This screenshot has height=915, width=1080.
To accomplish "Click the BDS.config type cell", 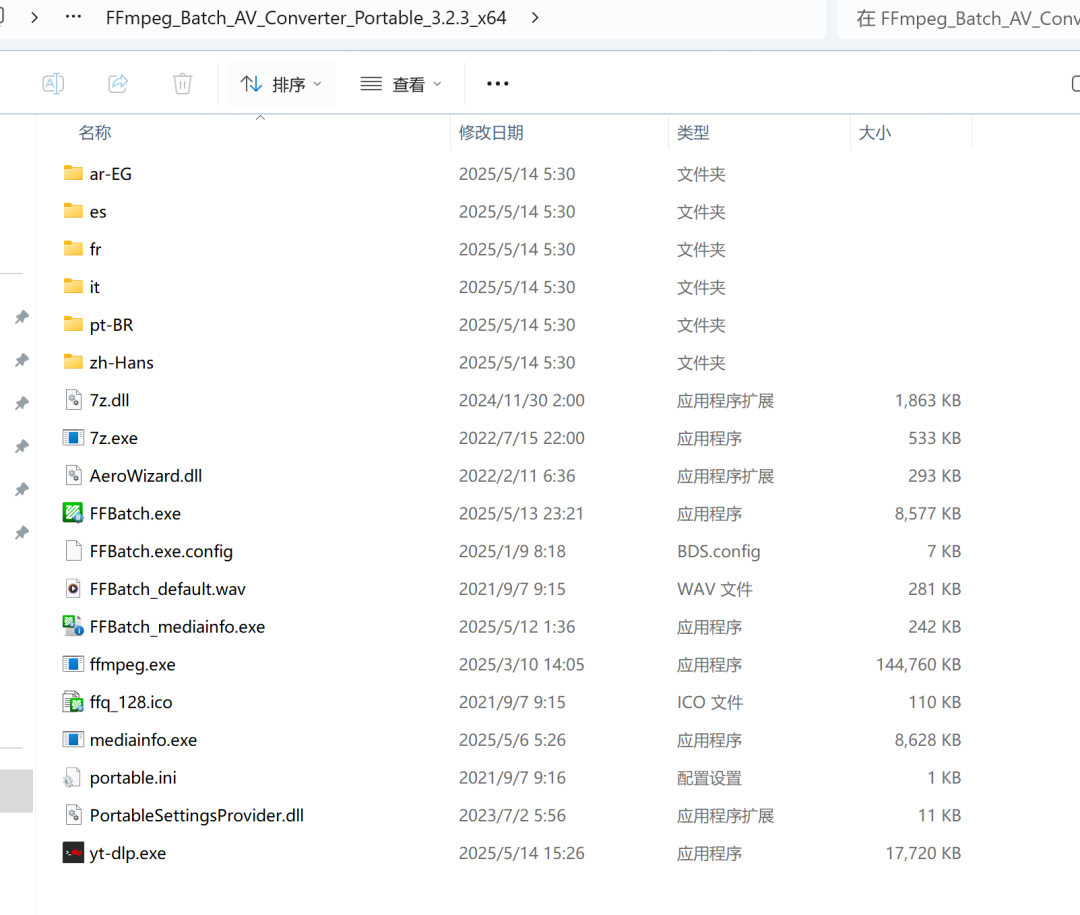I will click(718, 551).
